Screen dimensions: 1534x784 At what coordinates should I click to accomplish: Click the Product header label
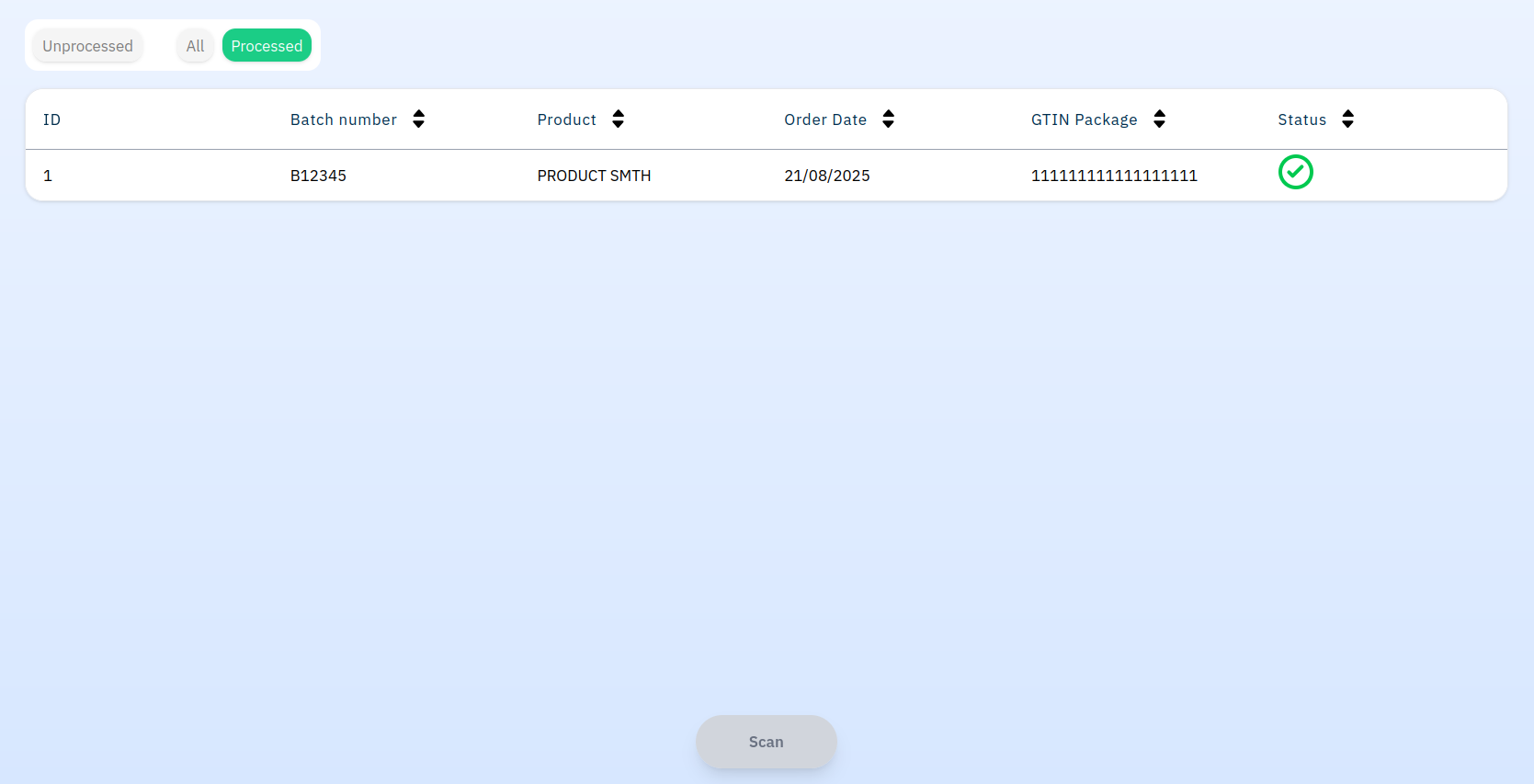(x=566, y=120)
